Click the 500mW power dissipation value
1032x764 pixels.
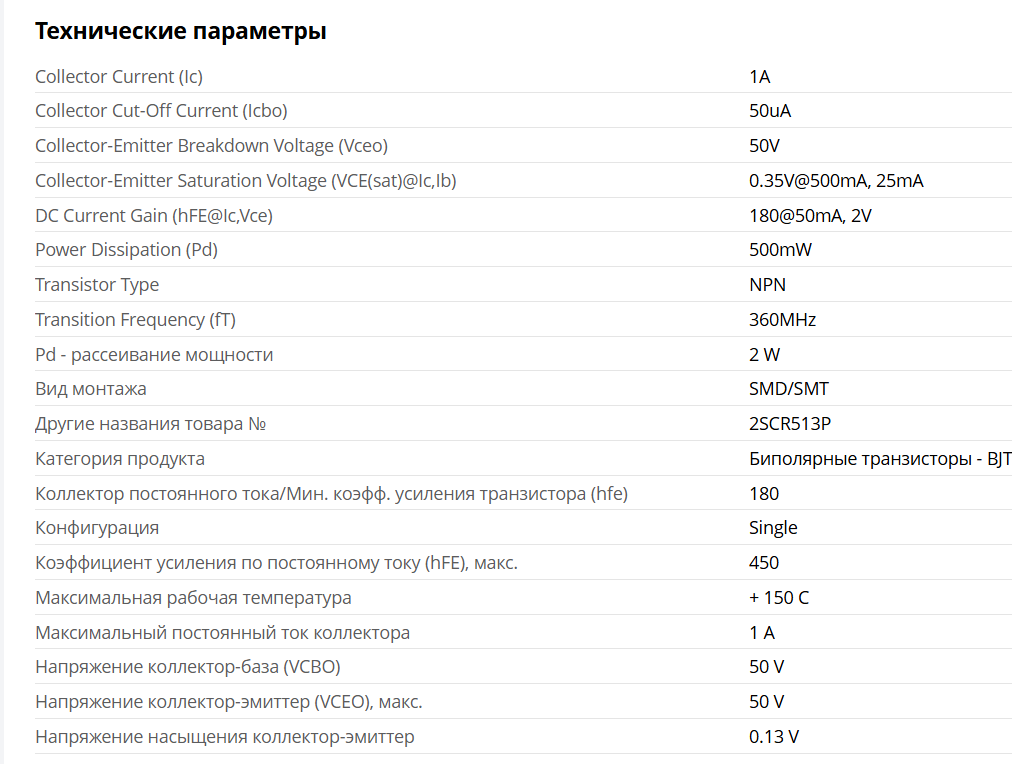point(780,250)
